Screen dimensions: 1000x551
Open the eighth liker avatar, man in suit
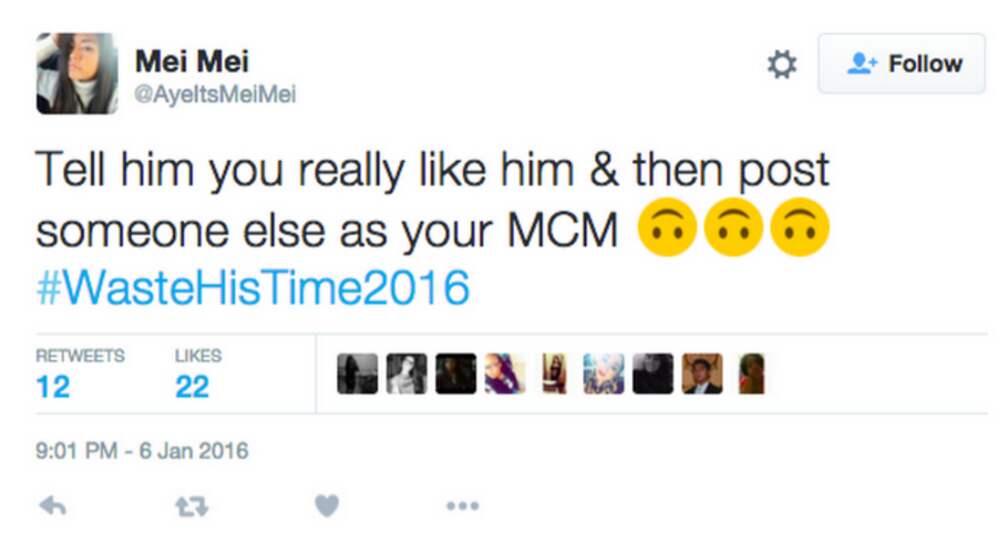(x=702, y=374)
